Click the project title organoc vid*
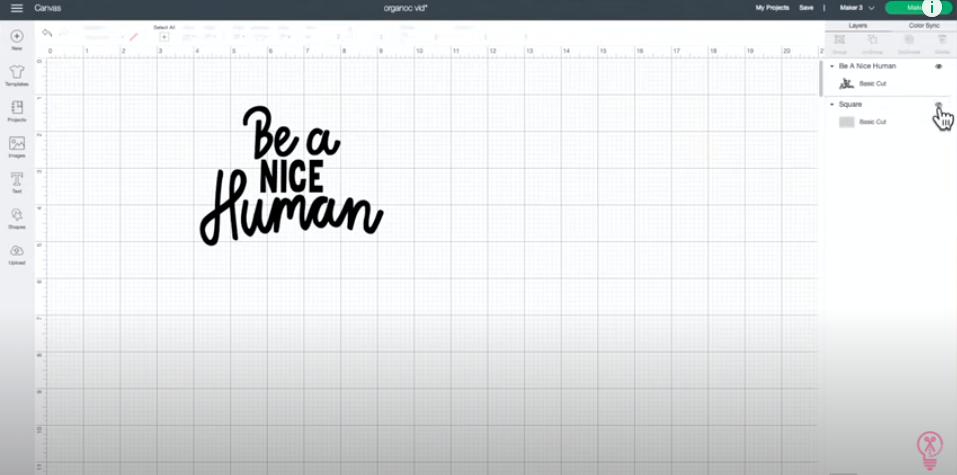The image size is (957, 475). 405,8
